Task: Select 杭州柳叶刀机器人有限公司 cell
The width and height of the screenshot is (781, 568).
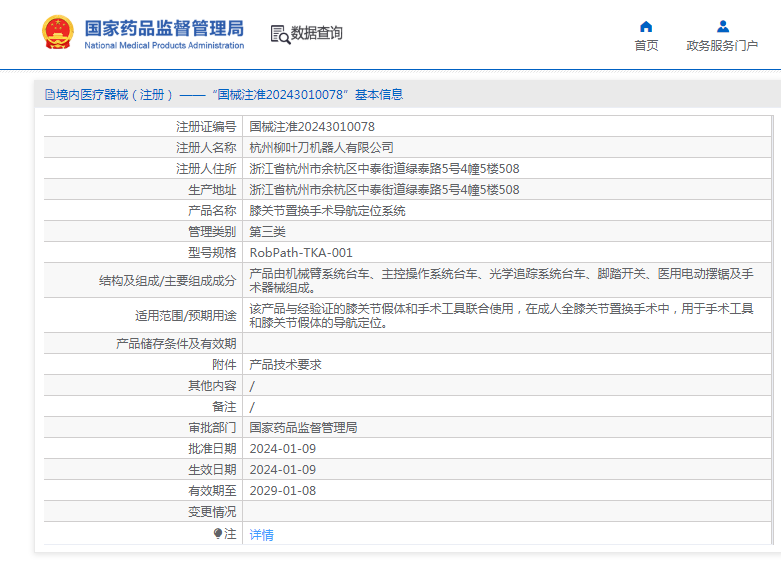Action: click(322, 148)
